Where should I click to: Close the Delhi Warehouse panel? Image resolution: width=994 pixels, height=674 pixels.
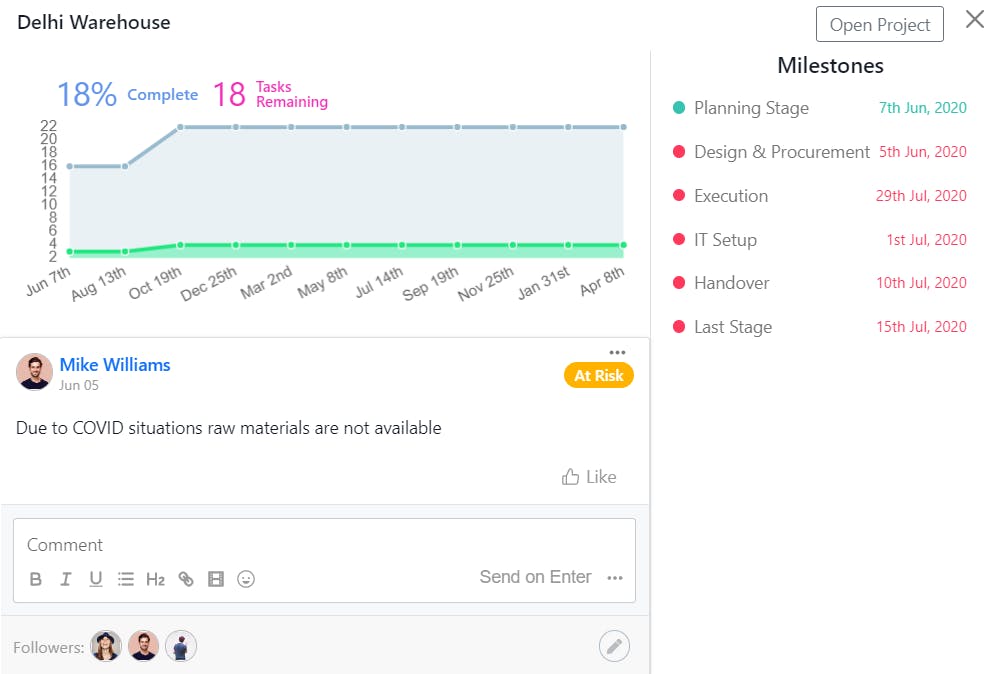click(x=974, y=20)
